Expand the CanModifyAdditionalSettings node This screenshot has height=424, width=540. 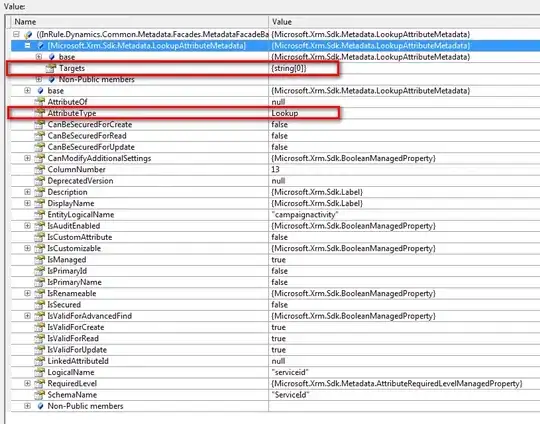click(x=27, y=158)
